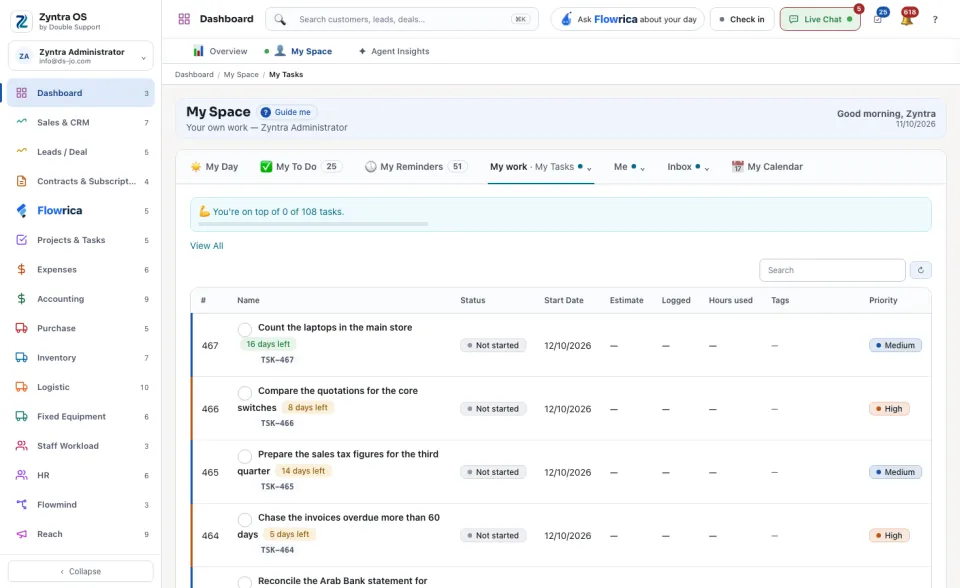Open the Inventory sidebar icon
The height and width of the screenshot is (588, 960).
click(x=21, y=358)
